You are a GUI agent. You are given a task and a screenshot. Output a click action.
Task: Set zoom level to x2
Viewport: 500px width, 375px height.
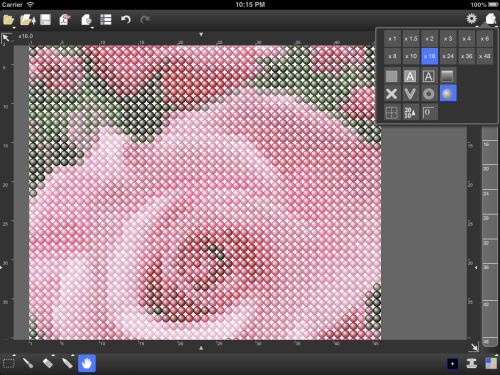(x=429, y=39)
